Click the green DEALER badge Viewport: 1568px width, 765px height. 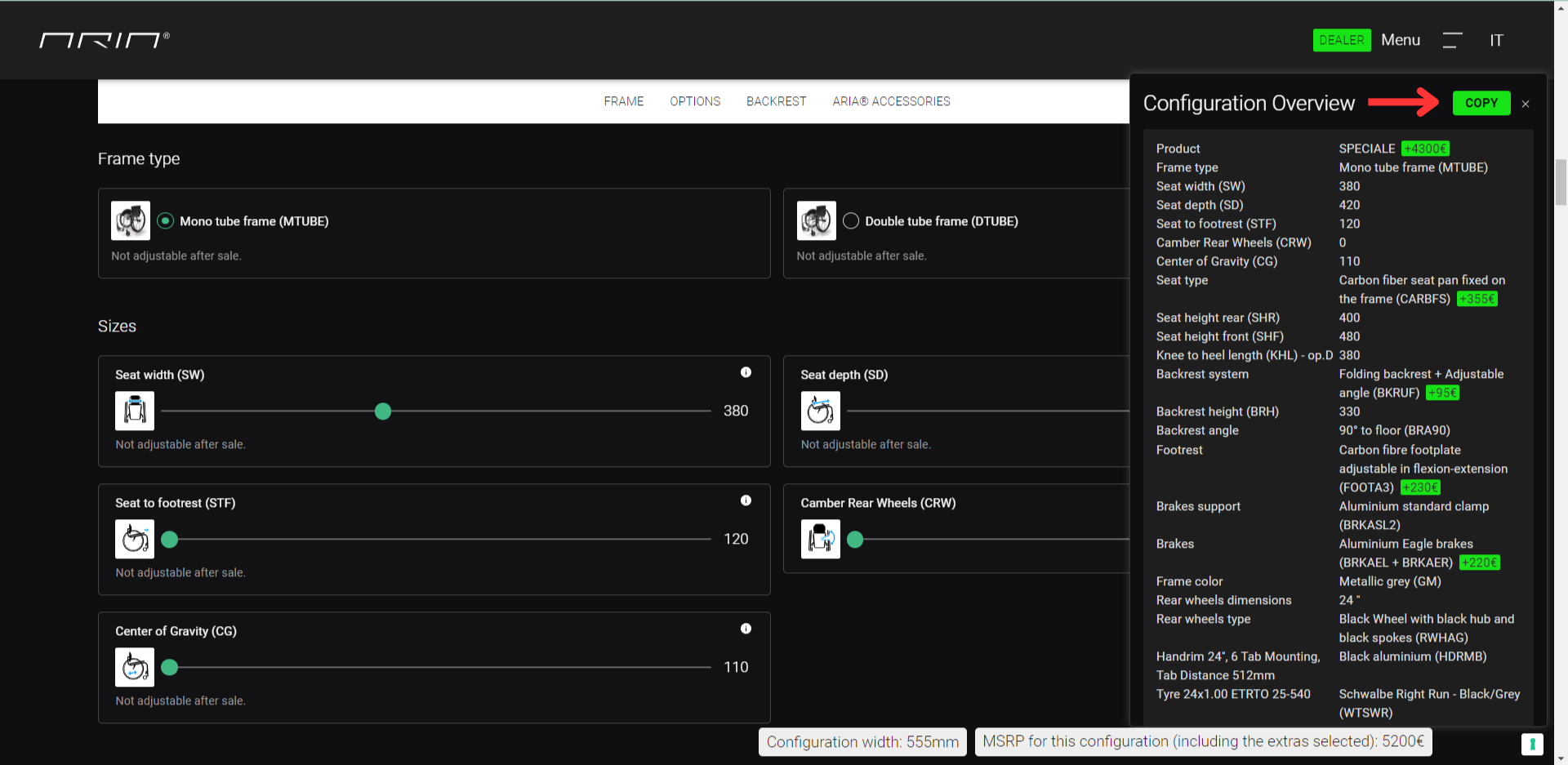pyautogui.click(x=1341, y=40)
